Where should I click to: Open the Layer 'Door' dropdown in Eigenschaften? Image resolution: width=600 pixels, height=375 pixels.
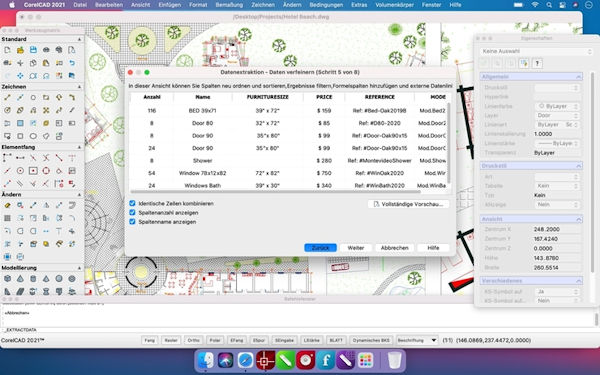[x=557, y=115]
